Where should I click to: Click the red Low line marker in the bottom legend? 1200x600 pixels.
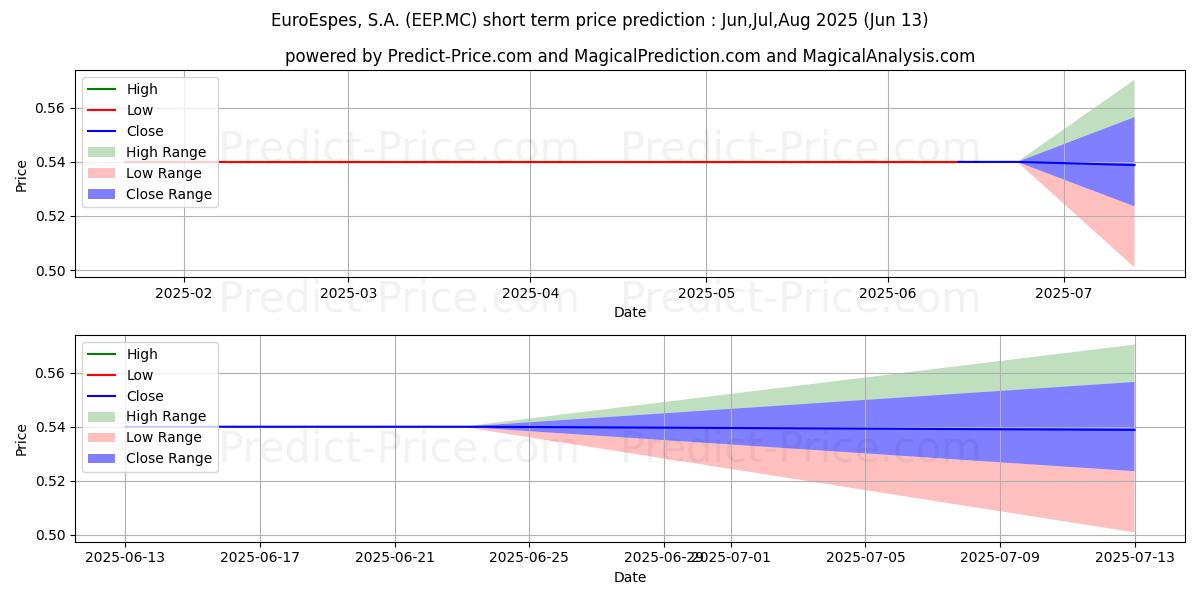[102, 375]
